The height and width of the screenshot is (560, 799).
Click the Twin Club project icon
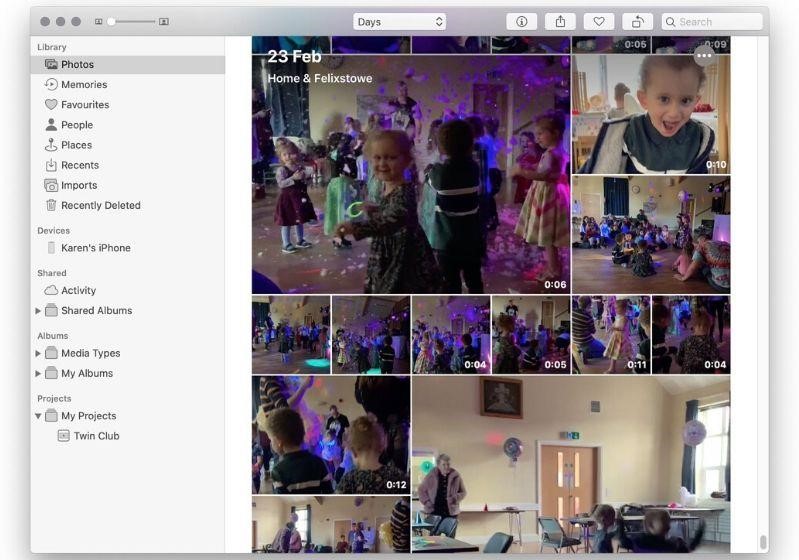[63, 436]
